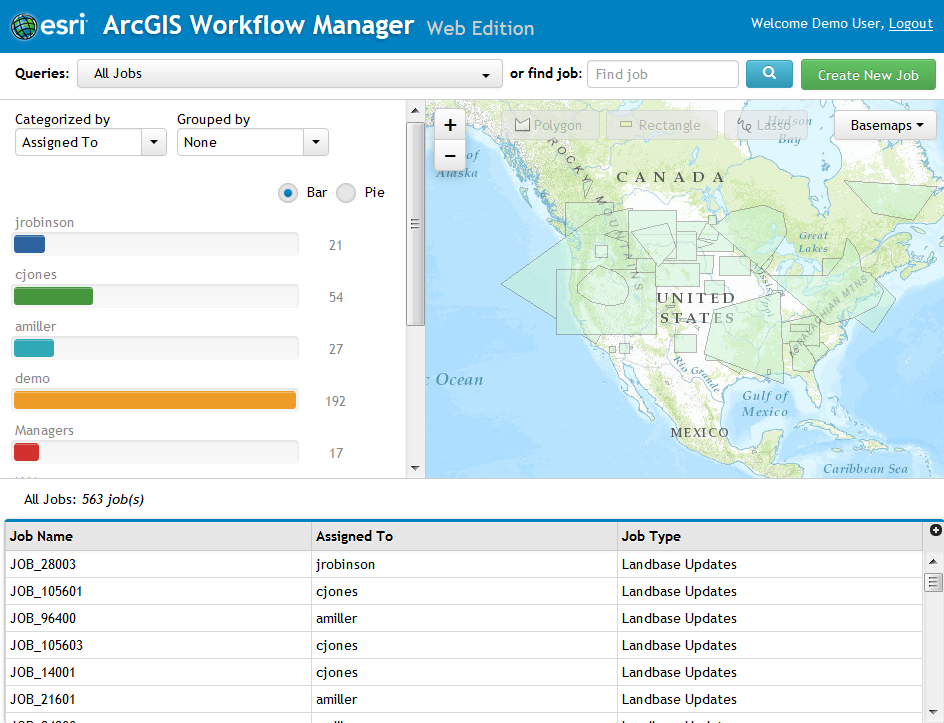This screenshot has width=944, height=723.
Task: Click amiller in JOB_21601 row
Action: (337, 700)
